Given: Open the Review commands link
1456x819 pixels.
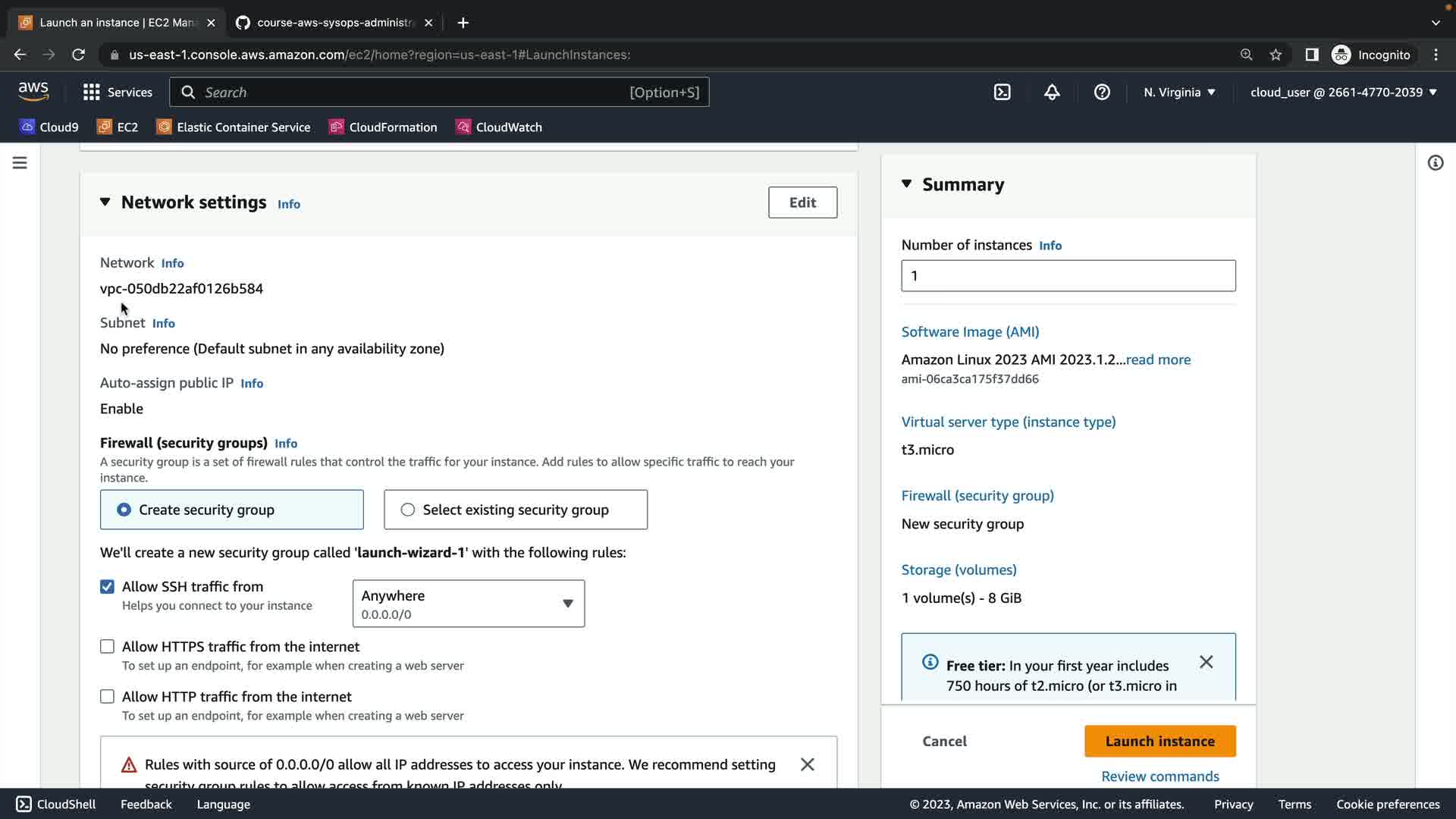Looking at the screenshot, I should [1159, 777].
